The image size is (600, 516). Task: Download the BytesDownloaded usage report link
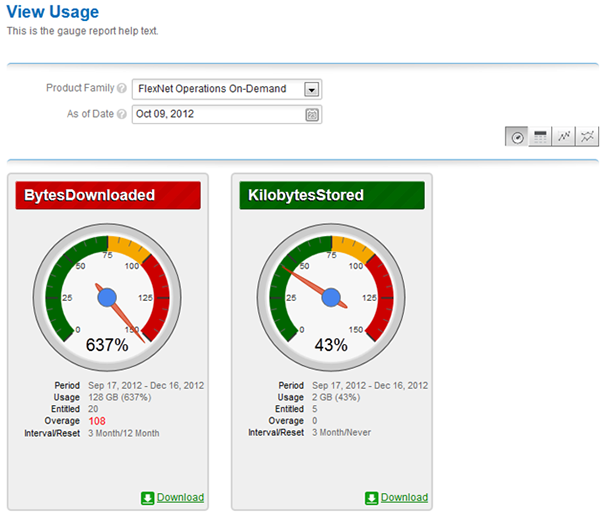point(180,497)
